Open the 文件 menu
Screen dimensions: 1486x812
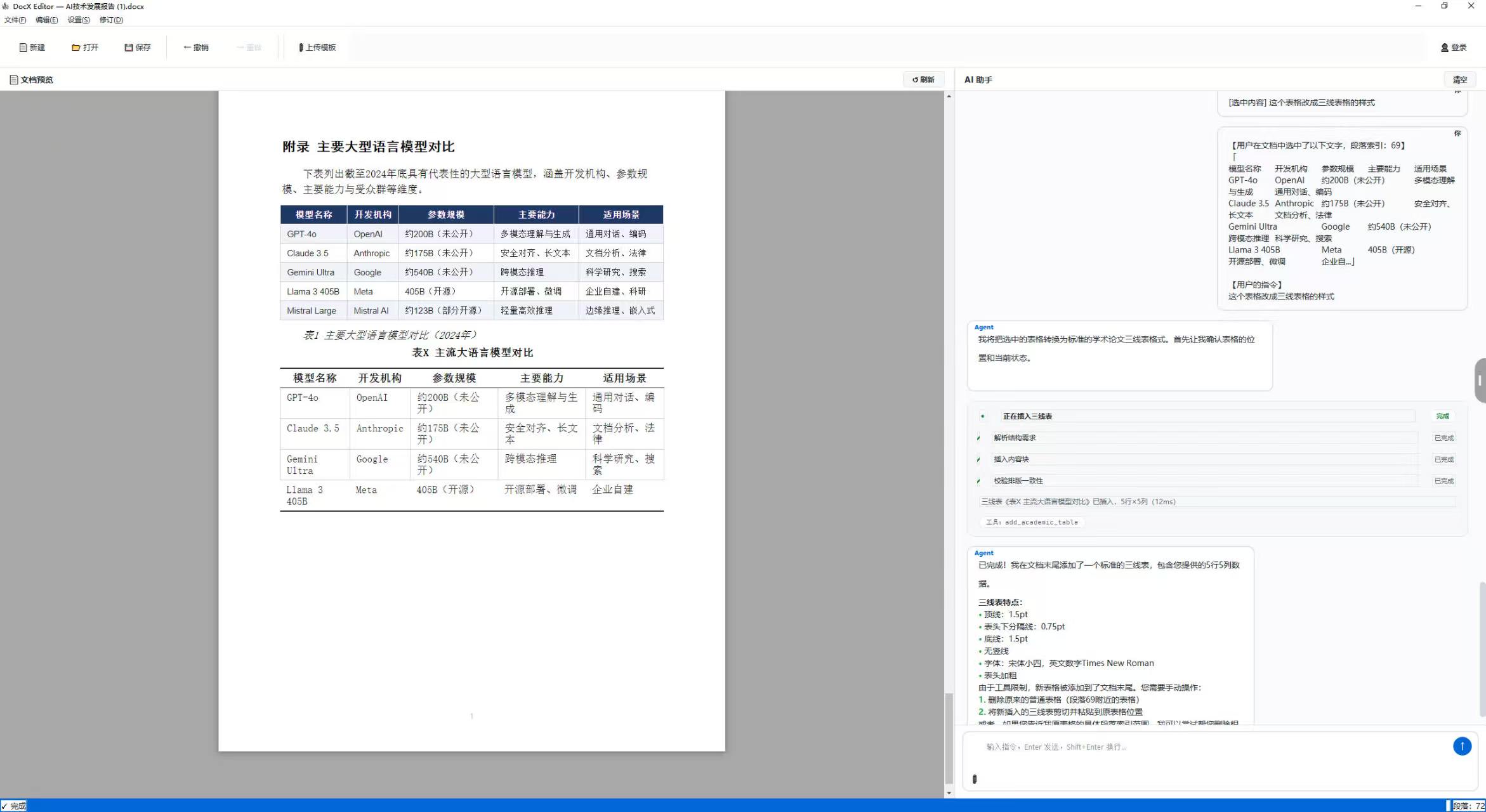click(15, 20)
